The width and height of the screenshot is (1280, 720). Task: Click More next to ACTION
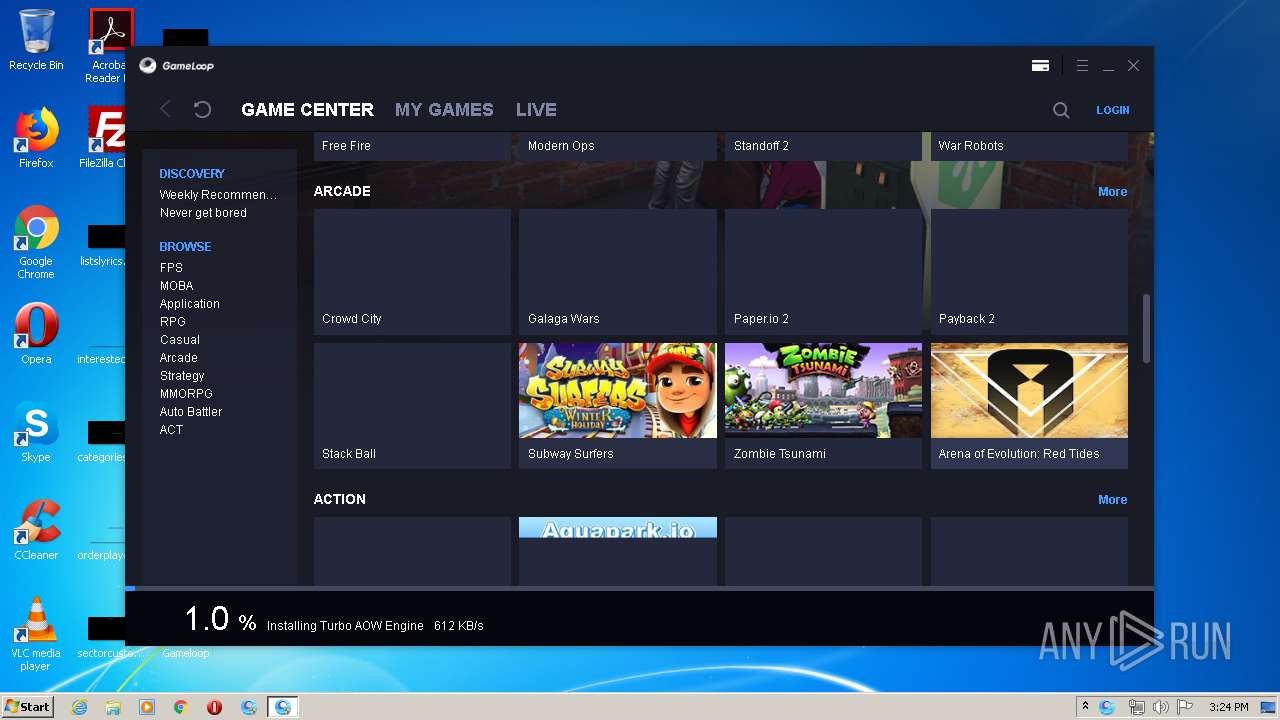(x=1112, y=500)
